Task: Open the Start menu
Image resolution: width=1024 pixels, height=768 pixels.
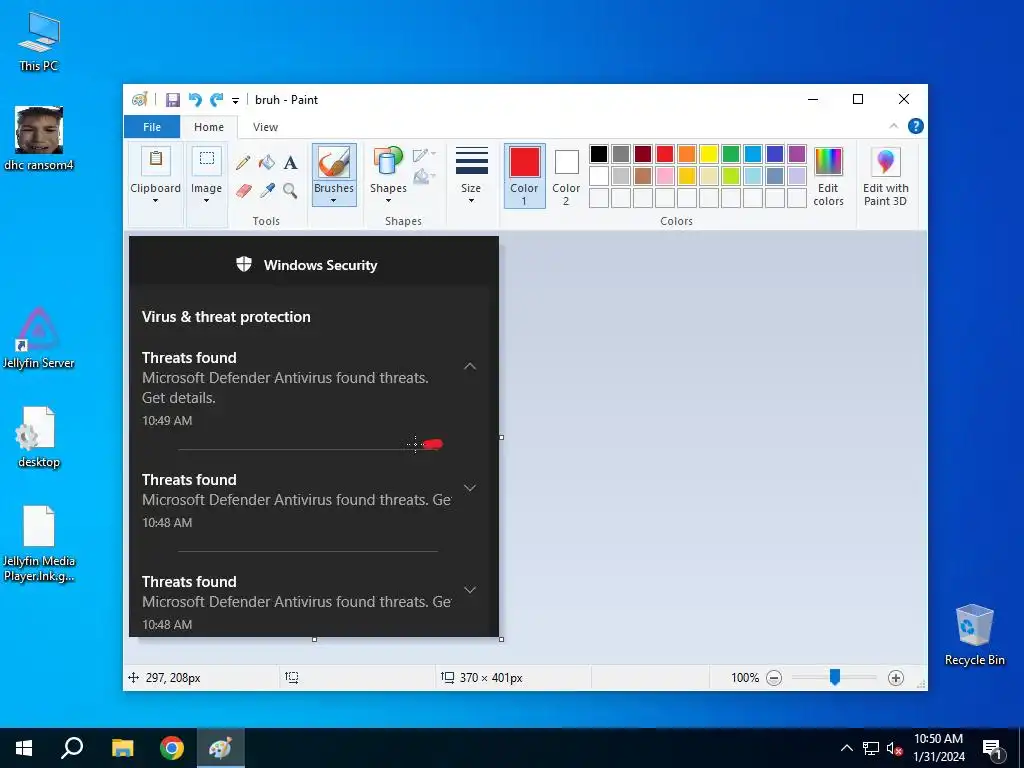Action: click(x=24, y=748)
